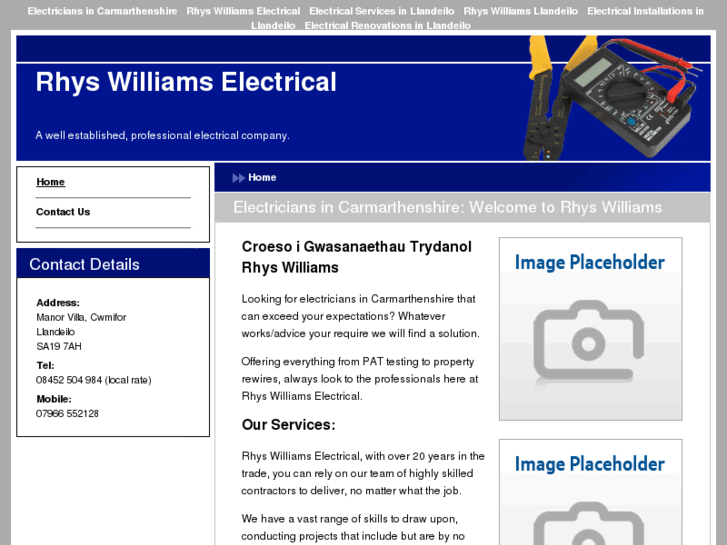Screen dimensions: 727x545
Task: Click the Rhys Williams Llandeilo top link
Action: (x=521, y=11)
